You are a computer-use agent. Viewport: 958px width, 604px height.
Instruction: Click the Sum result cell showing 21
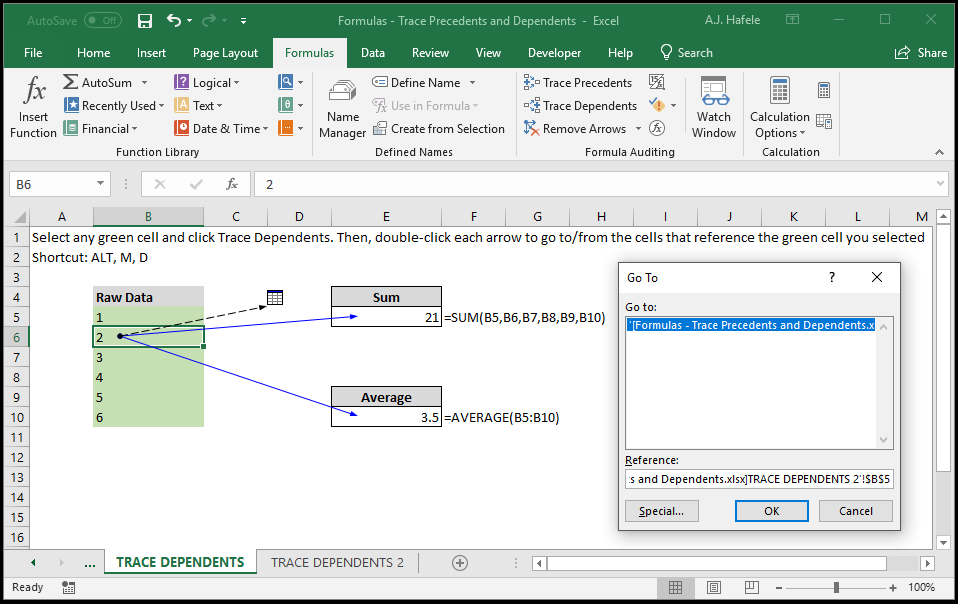(386, 317)
